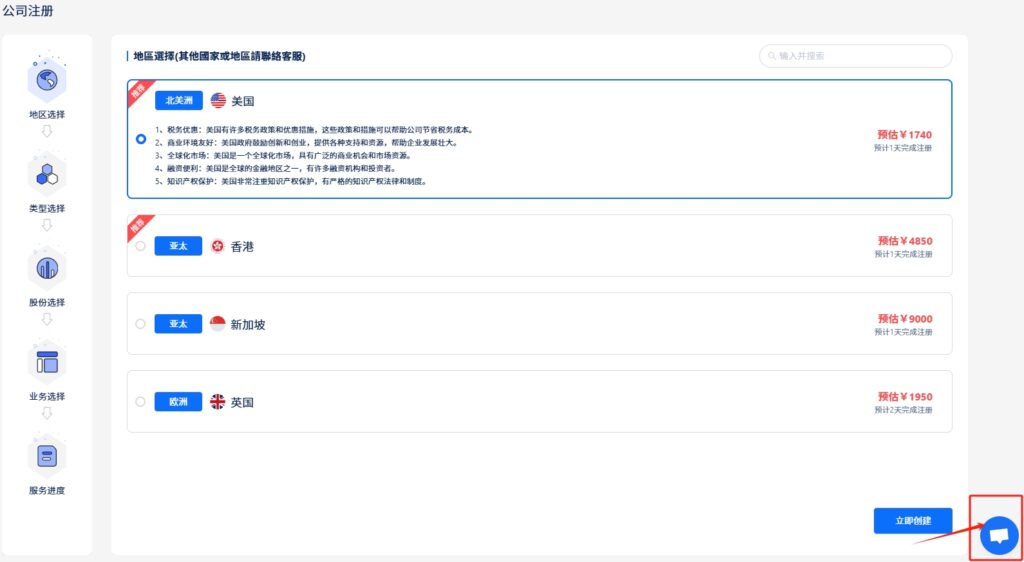Select the 新加坡 radio button
This screenshot has height=562, width=1024.
(140, 324)
